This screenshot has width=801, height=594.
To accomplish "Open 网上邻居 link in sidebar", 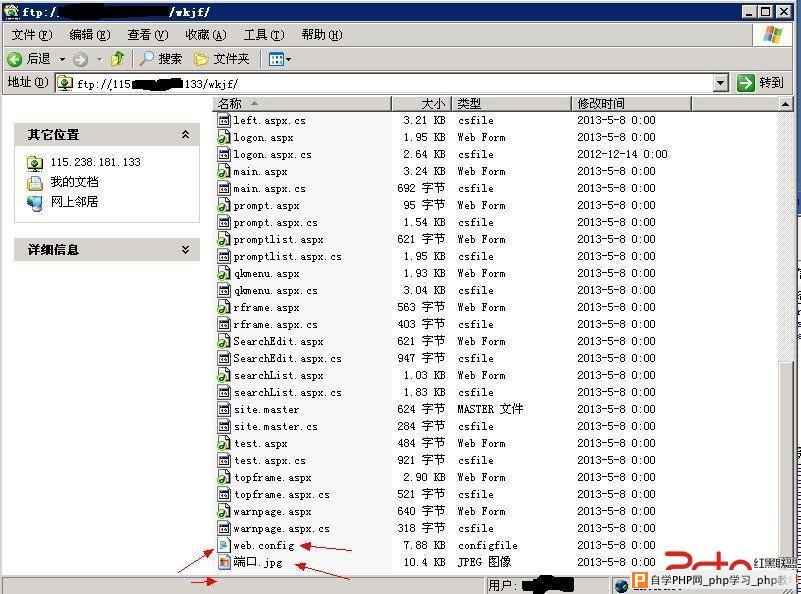I will pos(74,202).
